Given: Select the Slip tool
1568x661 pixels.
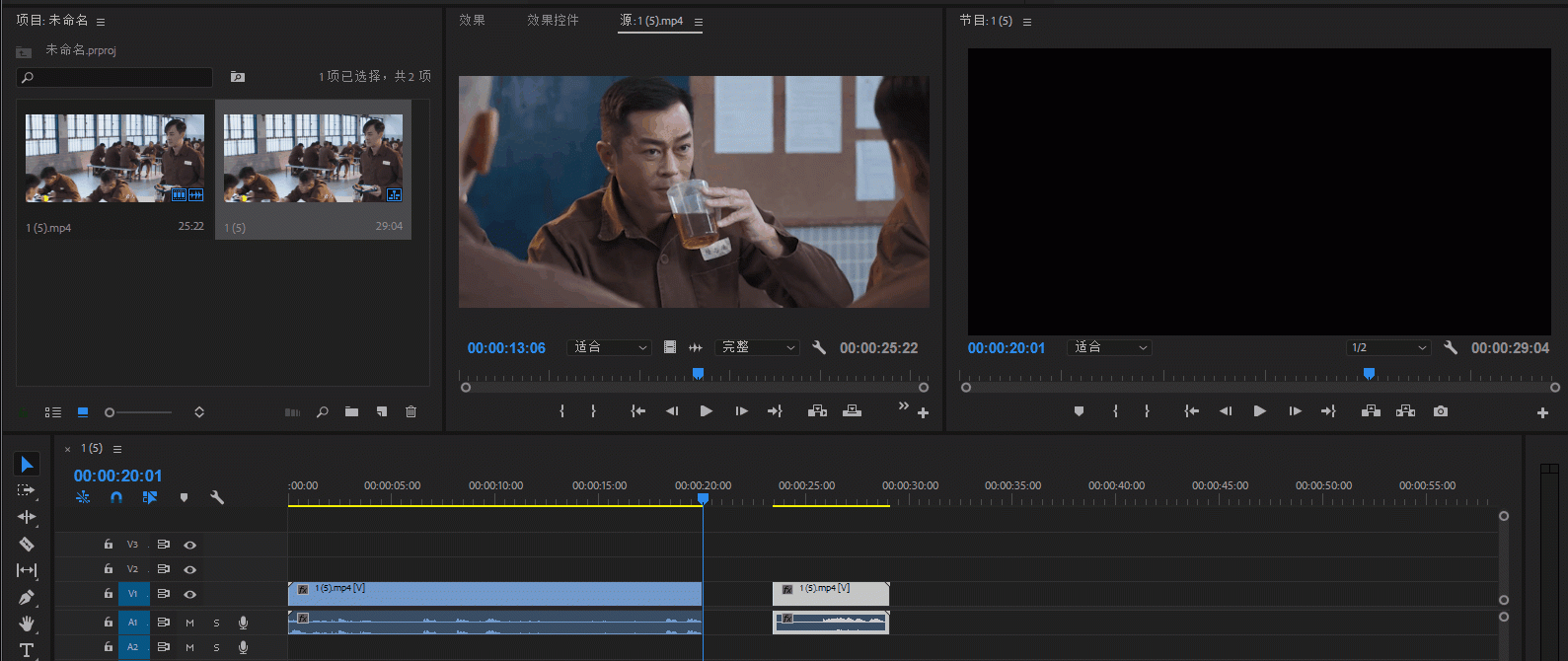Looking at the screenshot, I should [x=27, y=570].
